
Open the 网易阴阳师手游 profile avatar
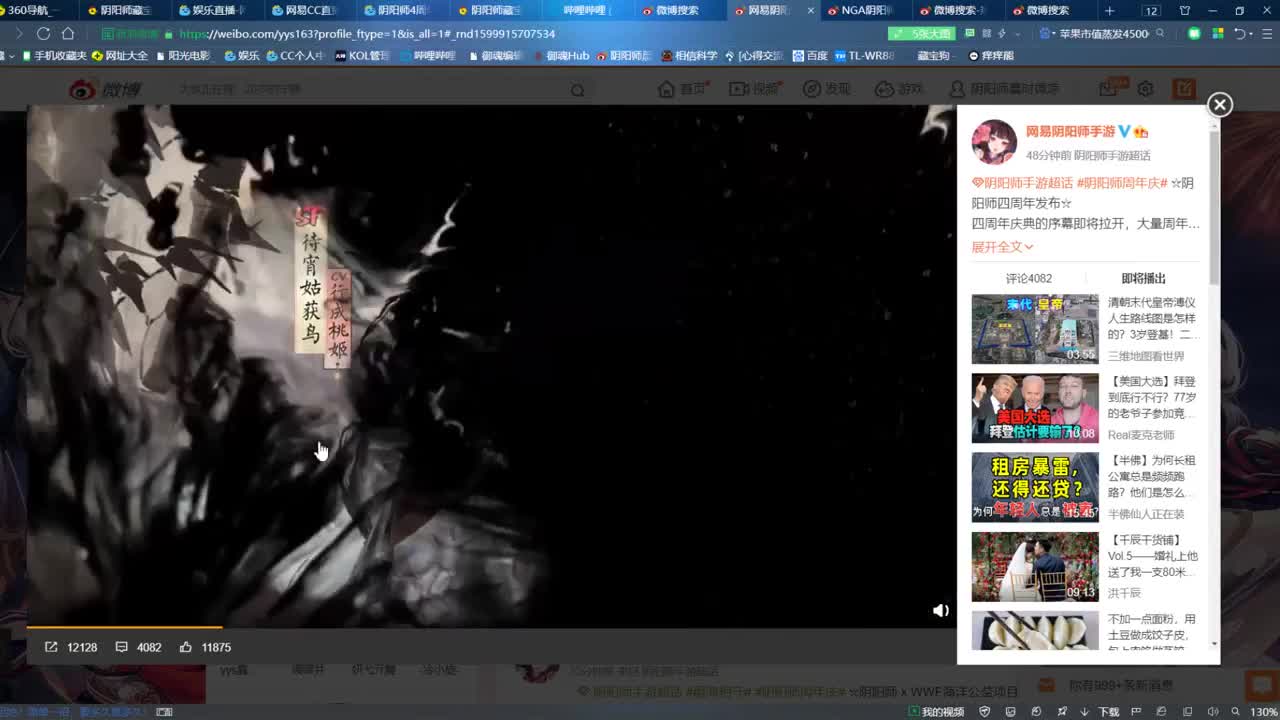(x=994, y=142)
